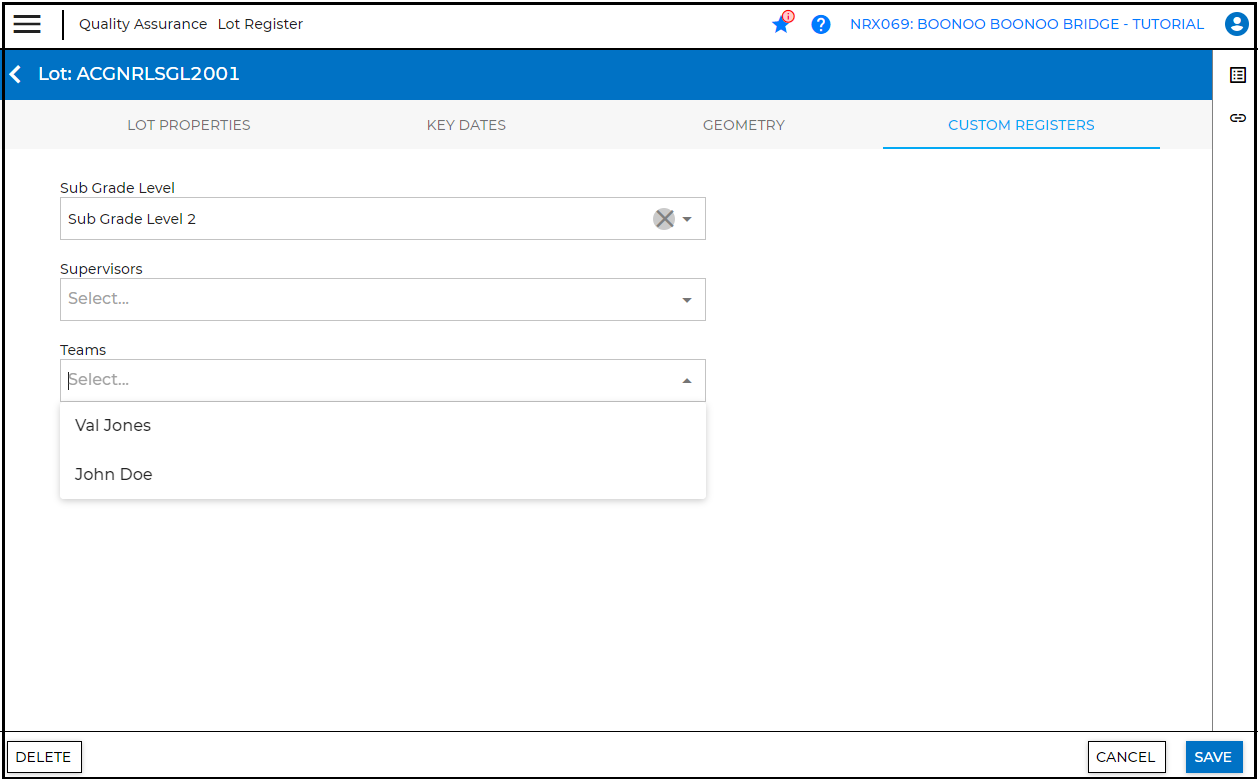
Task: Switch to the Lot Properties tab
Action: (189, 125)
